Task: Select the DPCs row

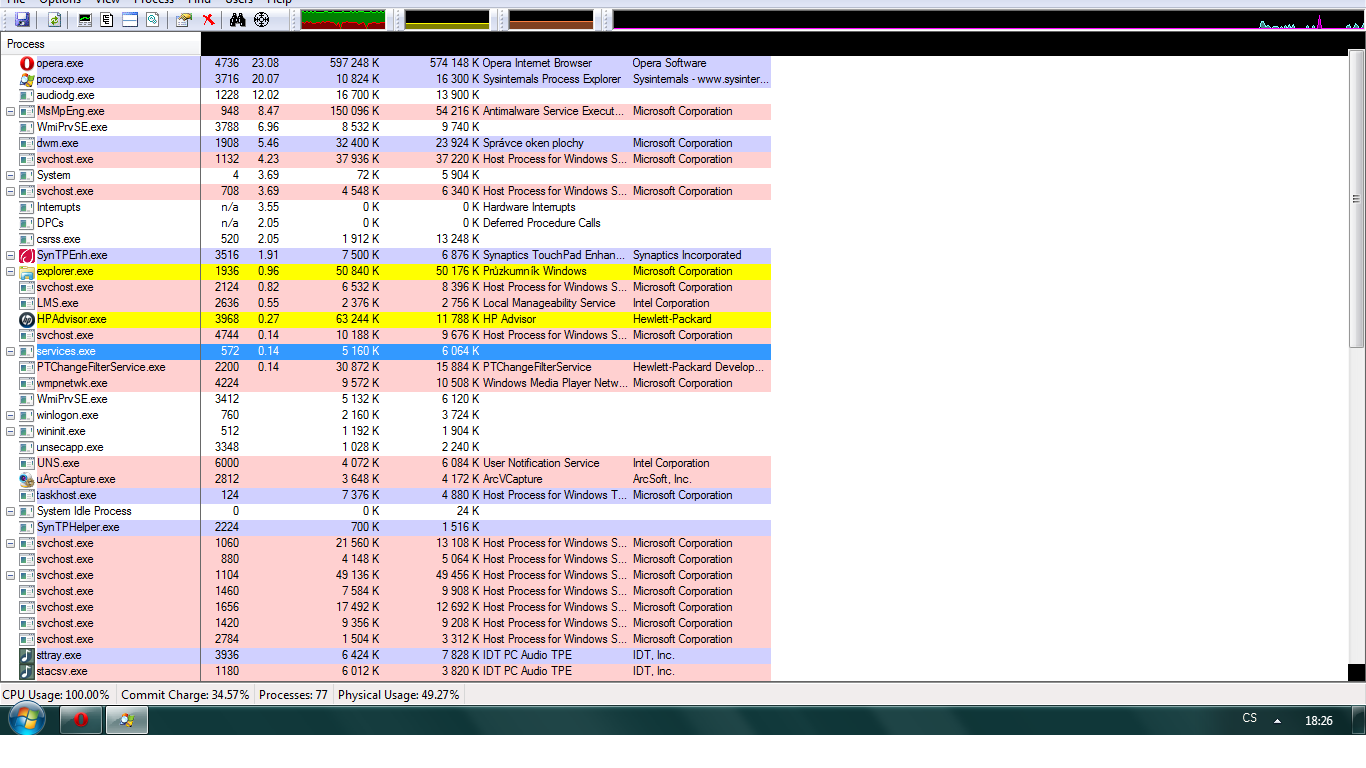Action: pos(386,223)
